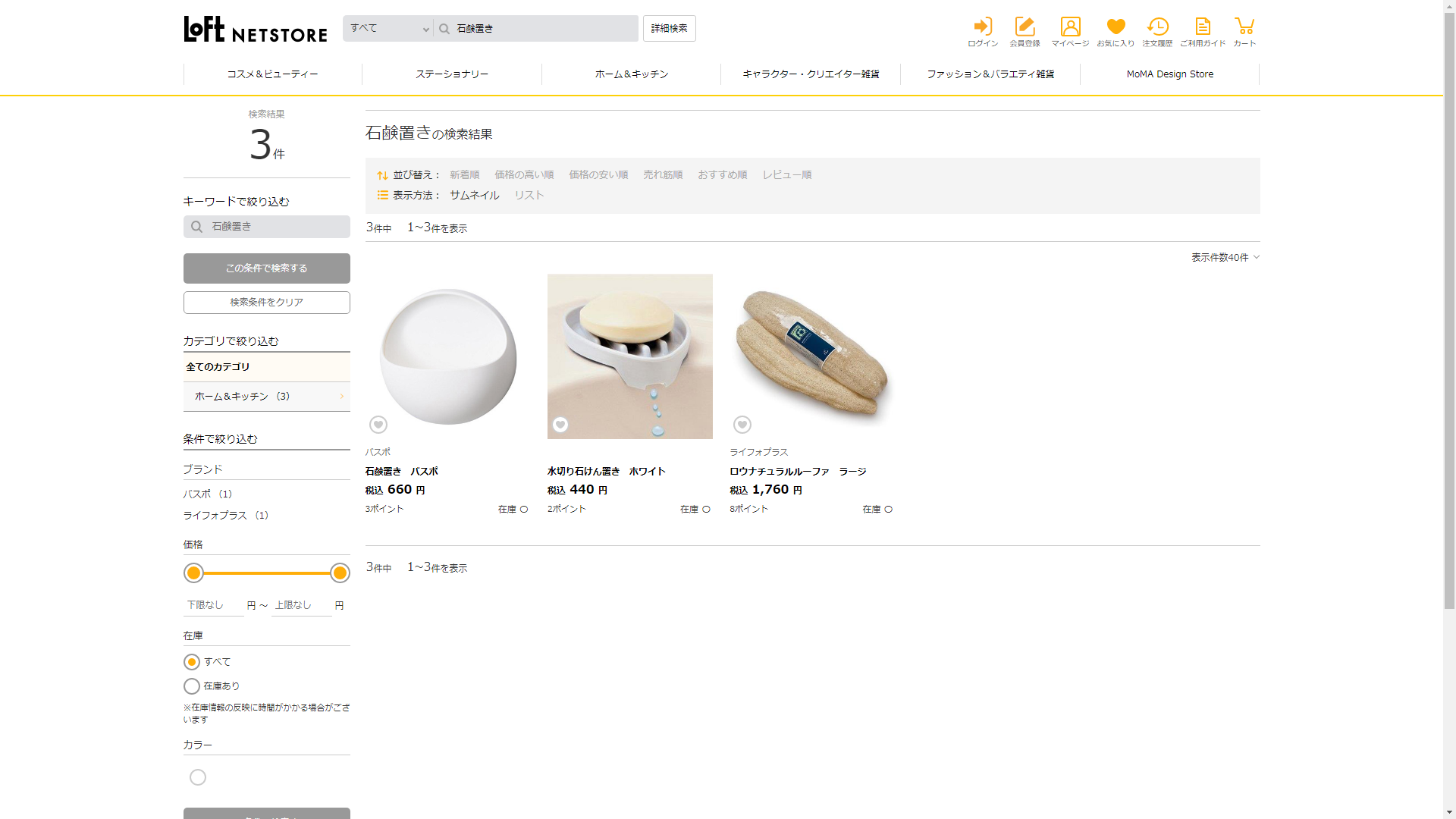Favorite the ロウナチュラルルーファ heart icon

(x=742, y=425)
